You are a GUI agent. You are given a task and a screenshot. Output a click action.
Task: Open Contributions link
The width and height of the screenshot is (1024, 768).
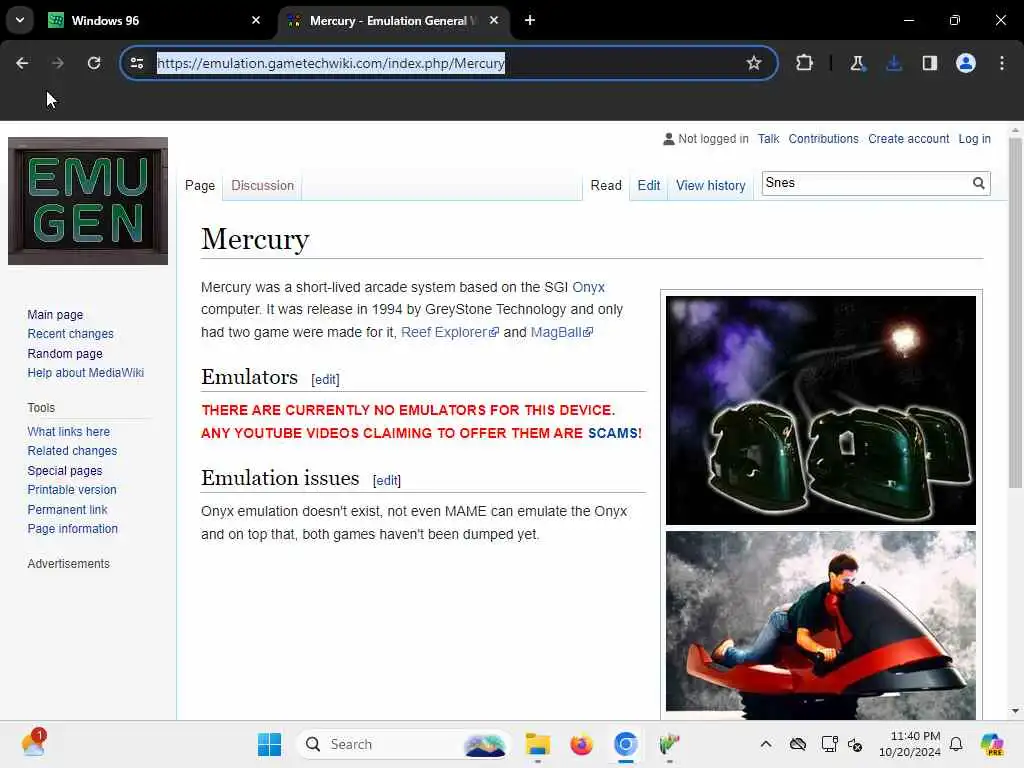click(823, 139)
